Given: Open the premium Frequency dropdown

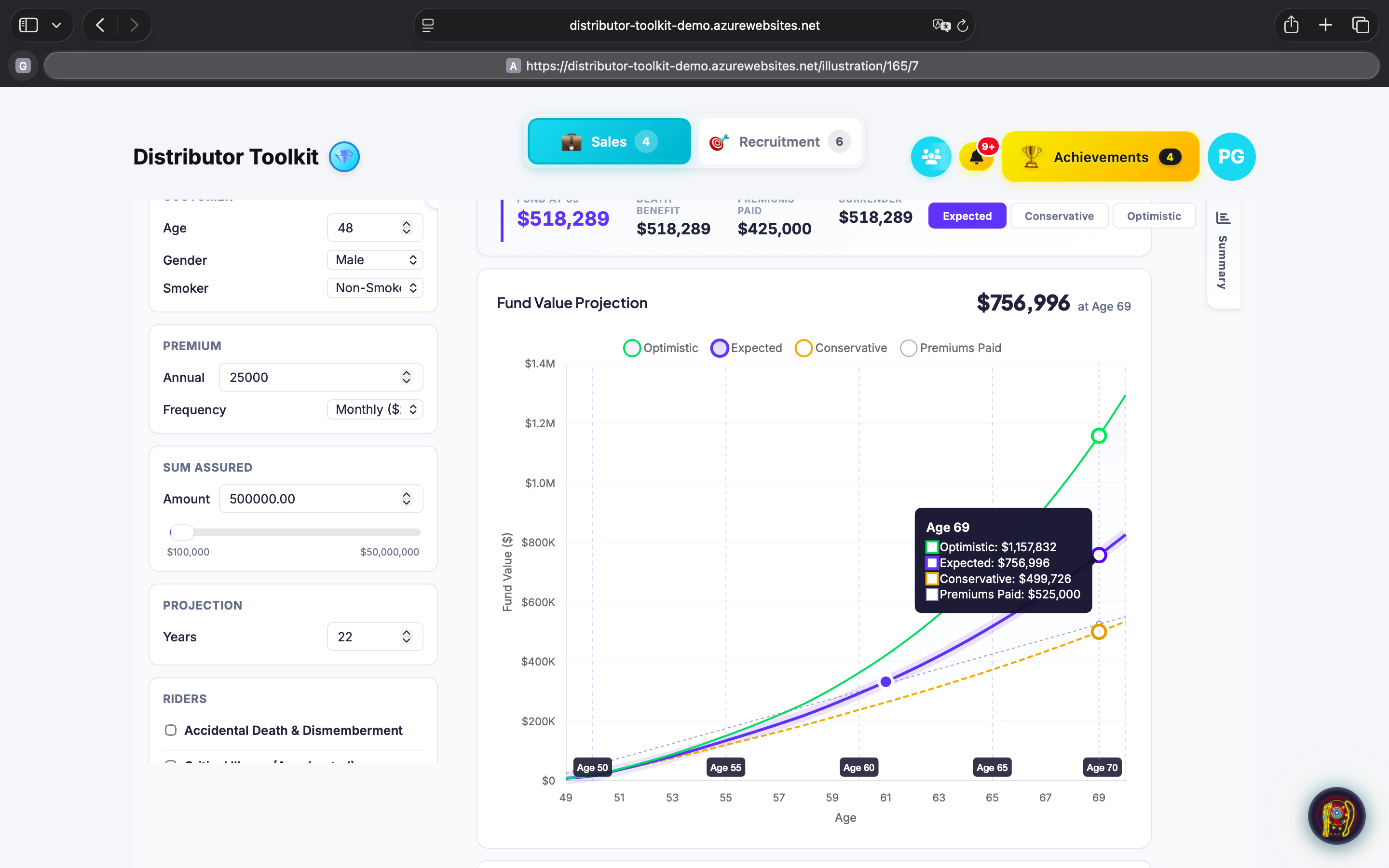Looking at the screenshot, I should tap(375, 409).
